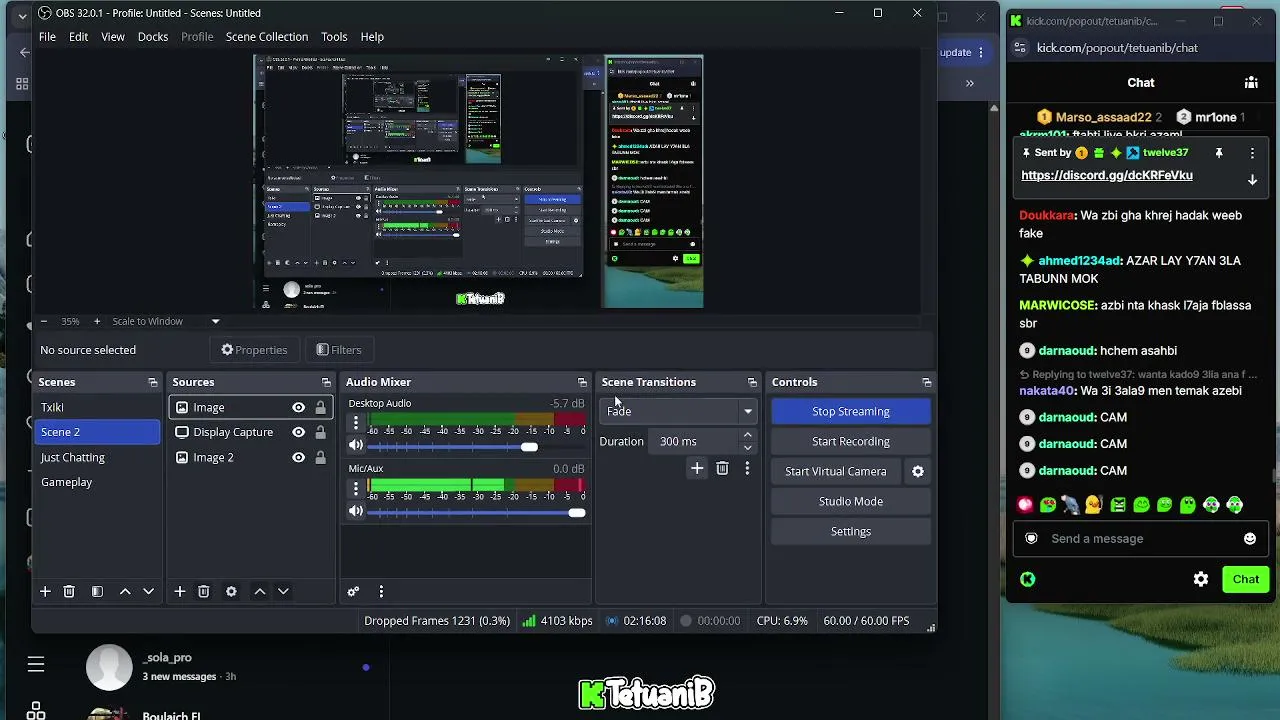Open the Tools menu

(x=334, y=36)
